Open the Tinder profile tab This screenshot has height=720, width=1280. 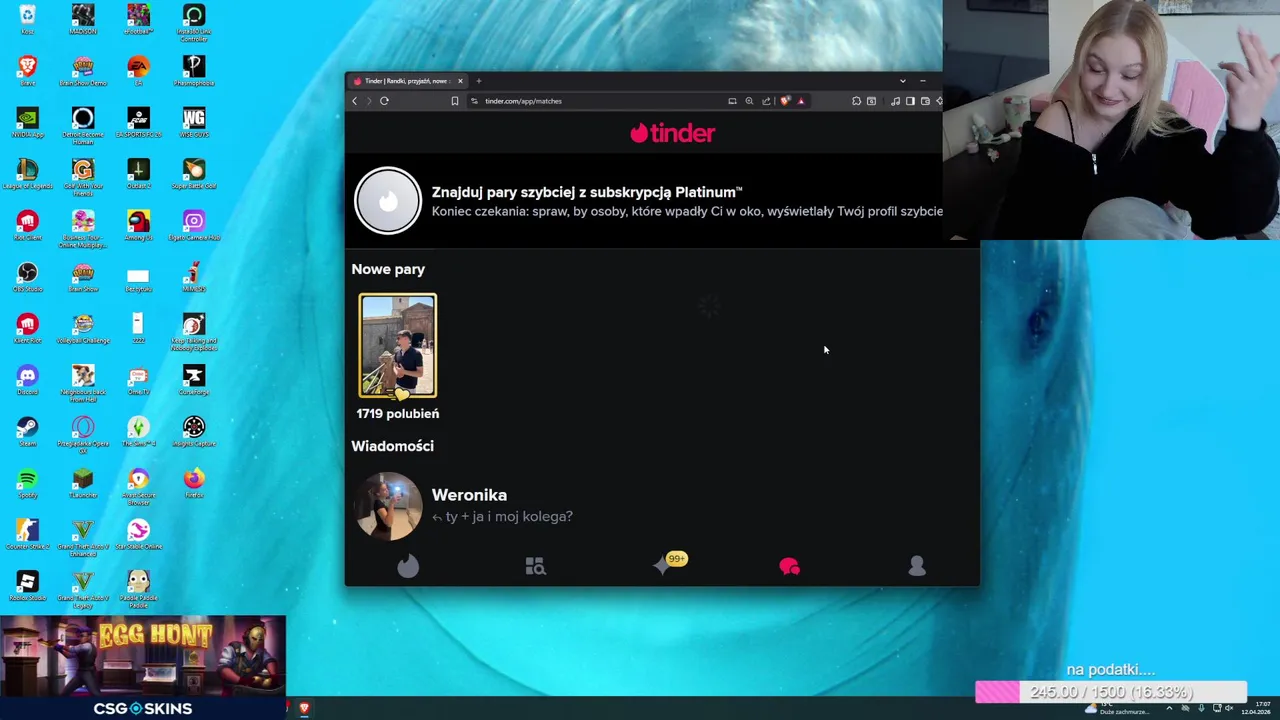coord(917,567)
